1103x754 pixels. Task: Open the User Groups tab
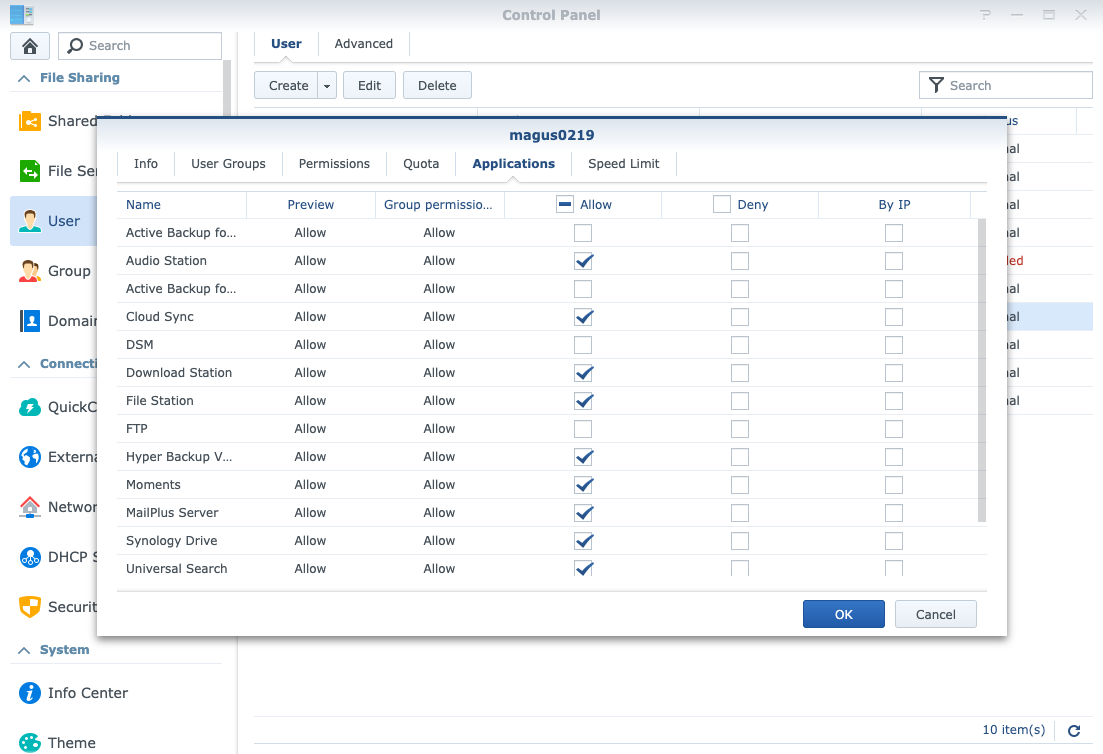pos(229,164)
